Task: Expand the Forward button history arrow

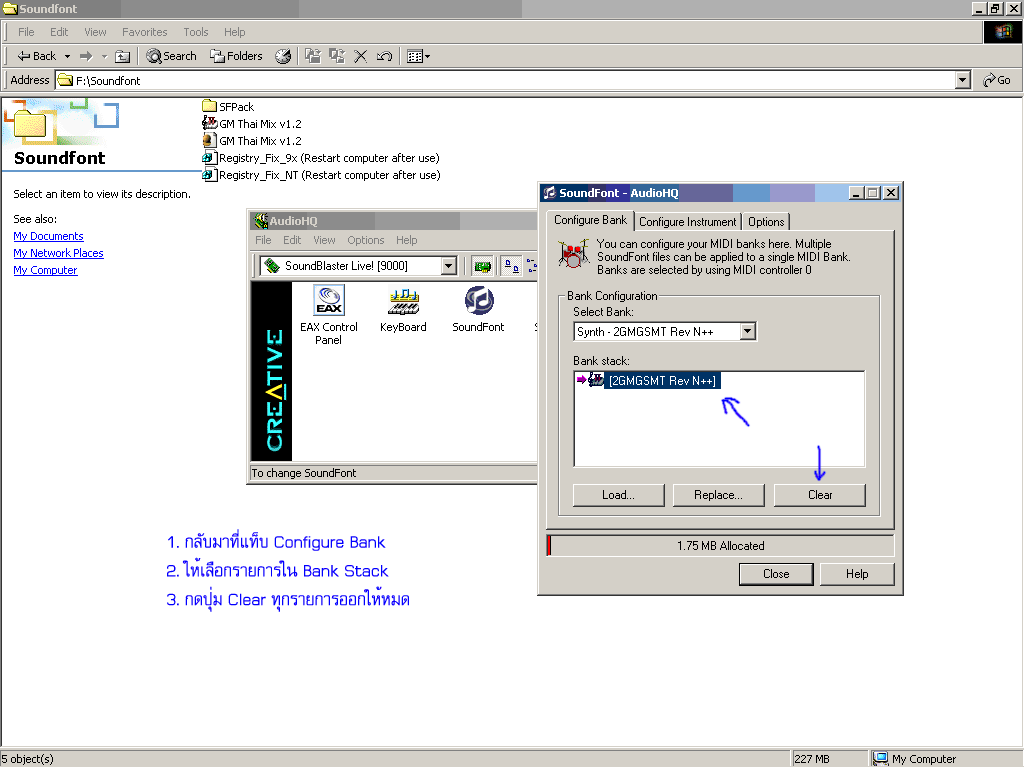Action: click(x=104, y=56)
